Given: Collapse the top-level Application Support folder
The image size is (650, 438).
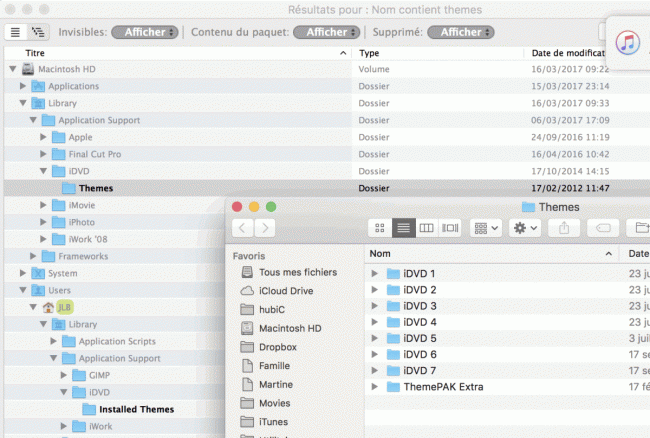Looking at the screenshot, I should pos(33,120).
